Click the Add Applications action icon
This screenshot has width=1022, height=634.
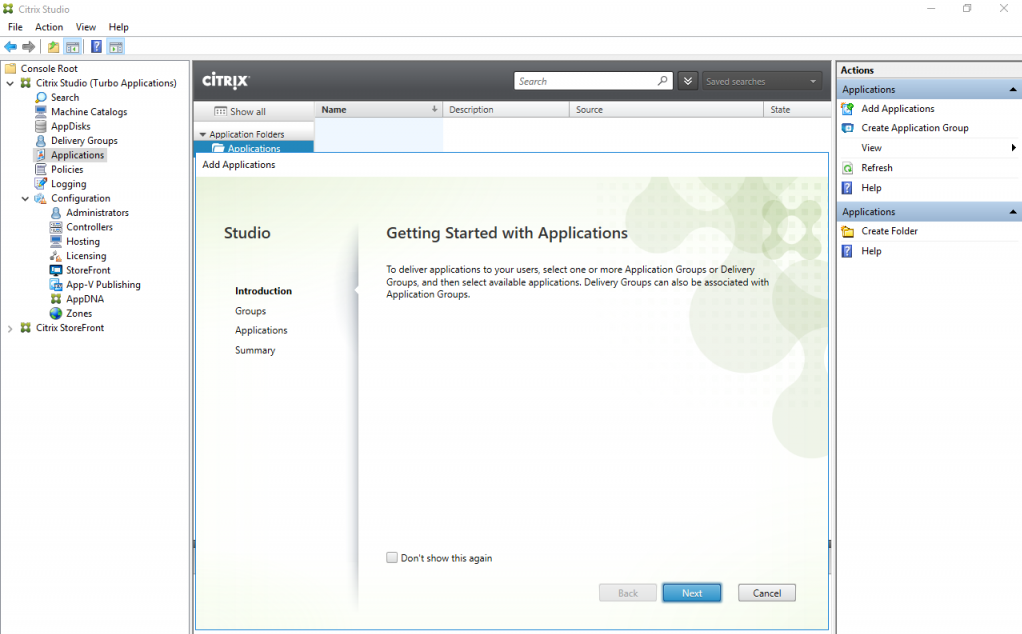848,108
